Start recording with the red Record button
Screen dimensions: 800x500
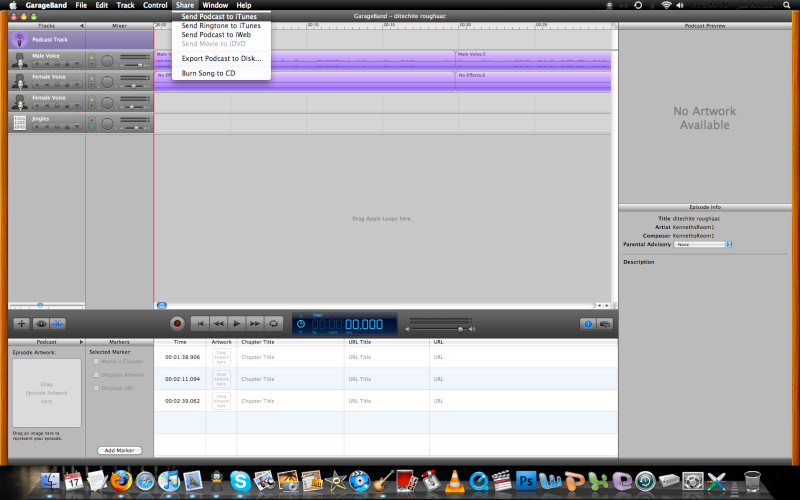177,323
